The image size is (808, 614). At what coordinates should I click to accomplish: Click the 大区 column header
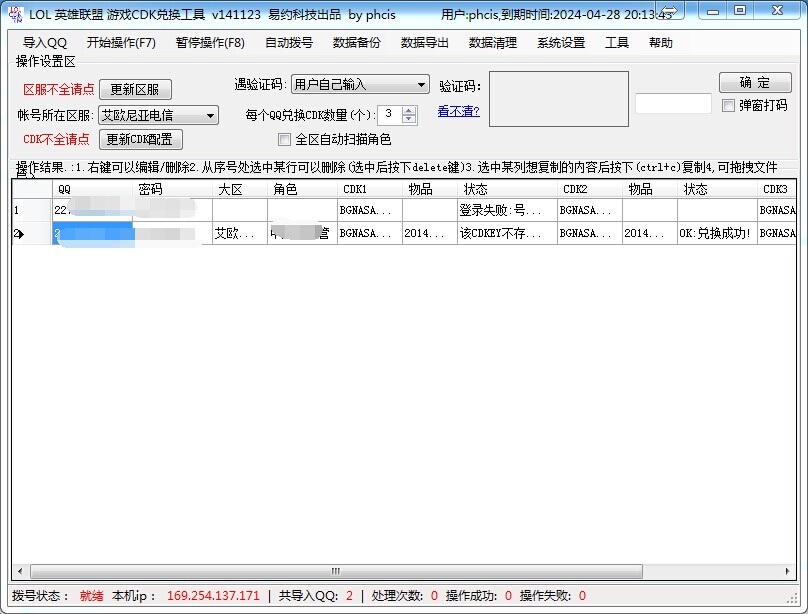click(x=240, y=189)
